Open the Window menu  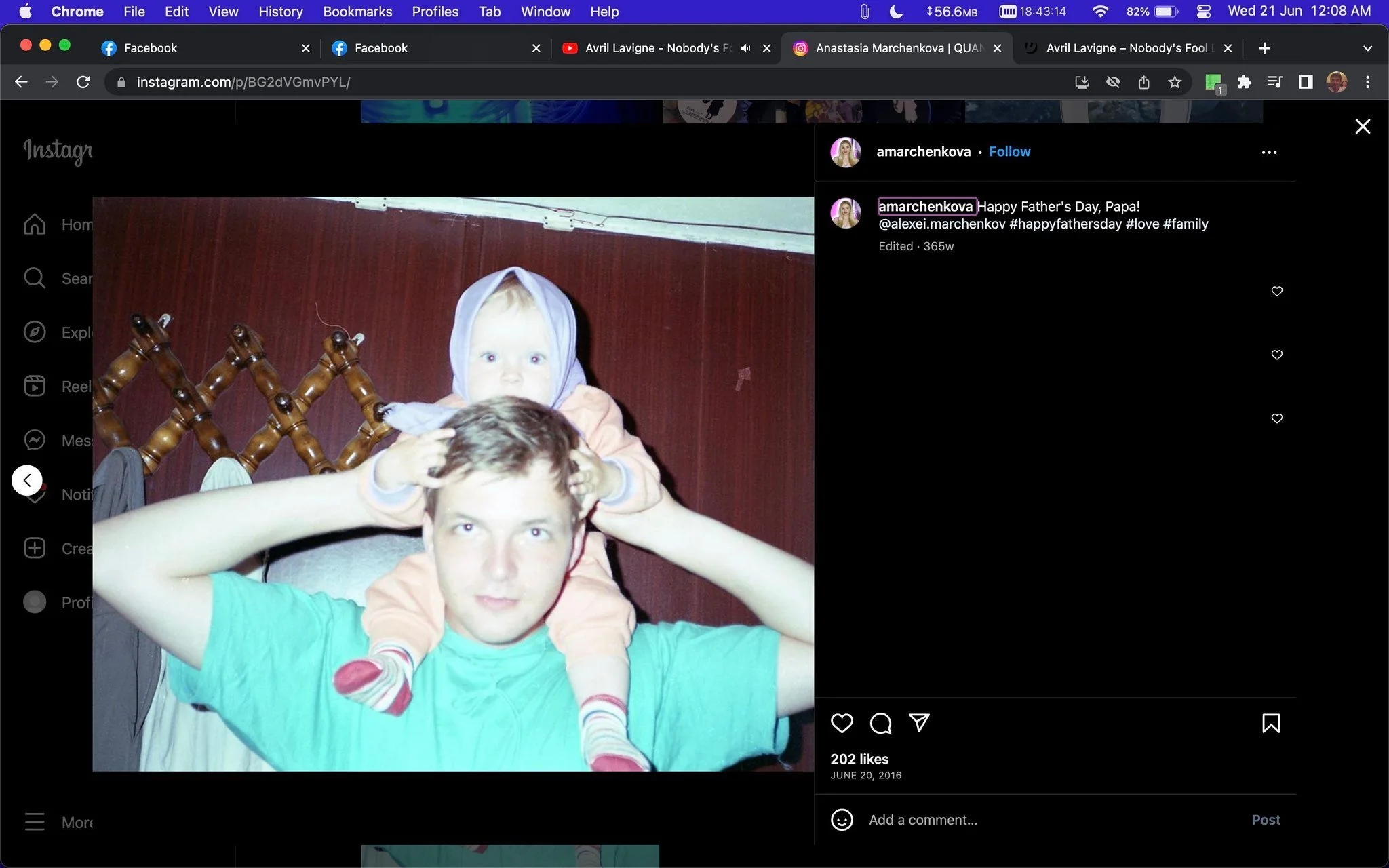click(545, 12)
